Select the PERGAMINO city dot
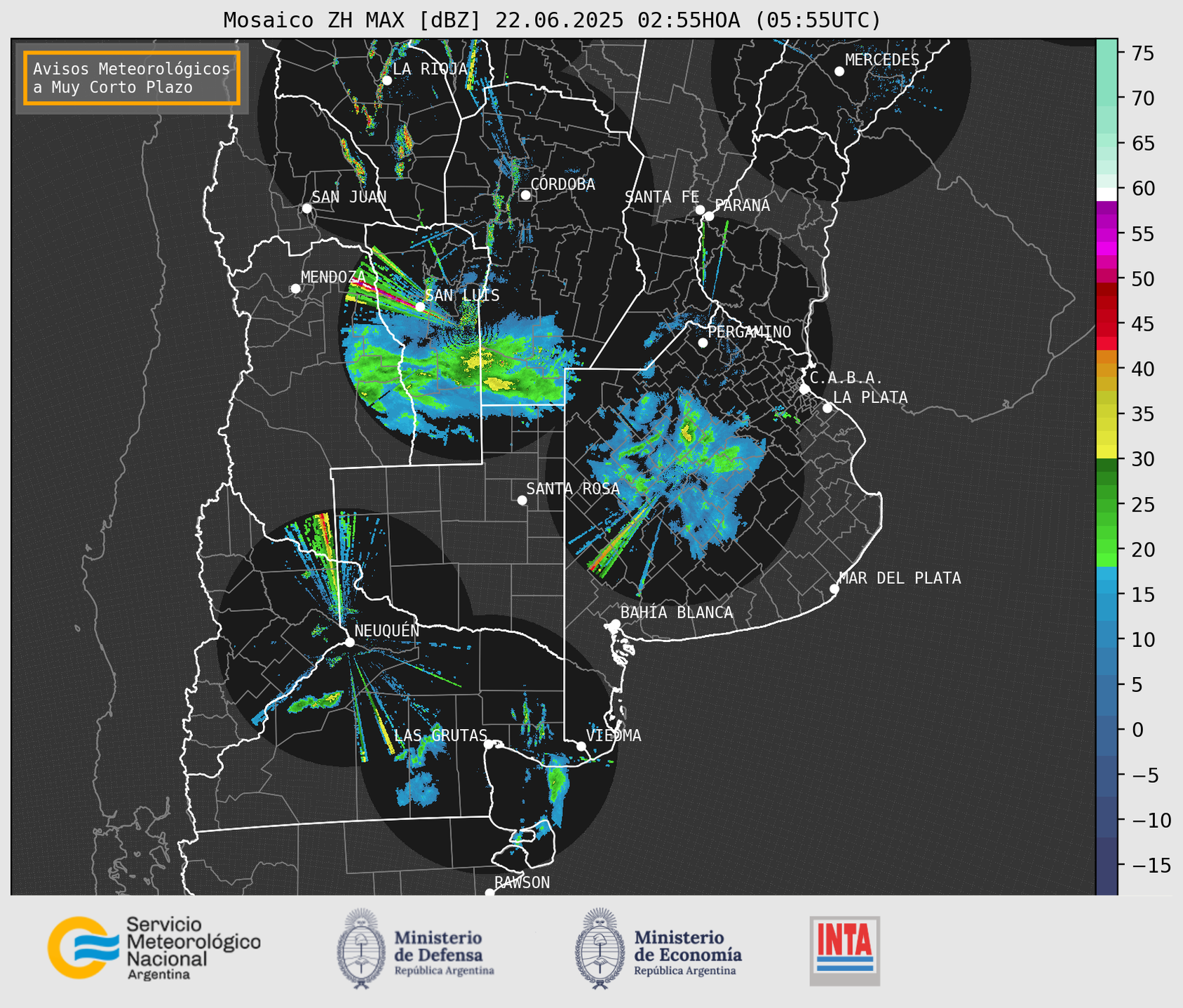The width and height of the screenshot is (1183, 1008). click(x=703, y=343)
